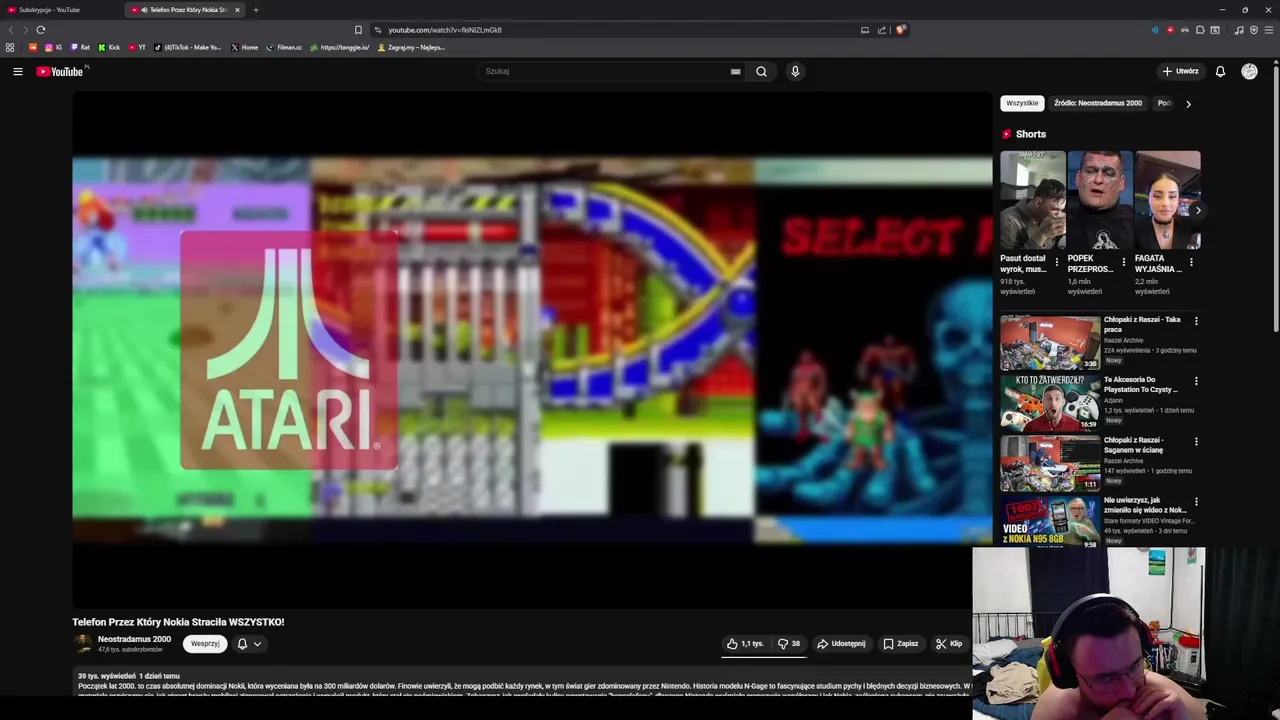Open the X Home bookmark
This screenshot has width=1280, height=720.
click(245, 47)
